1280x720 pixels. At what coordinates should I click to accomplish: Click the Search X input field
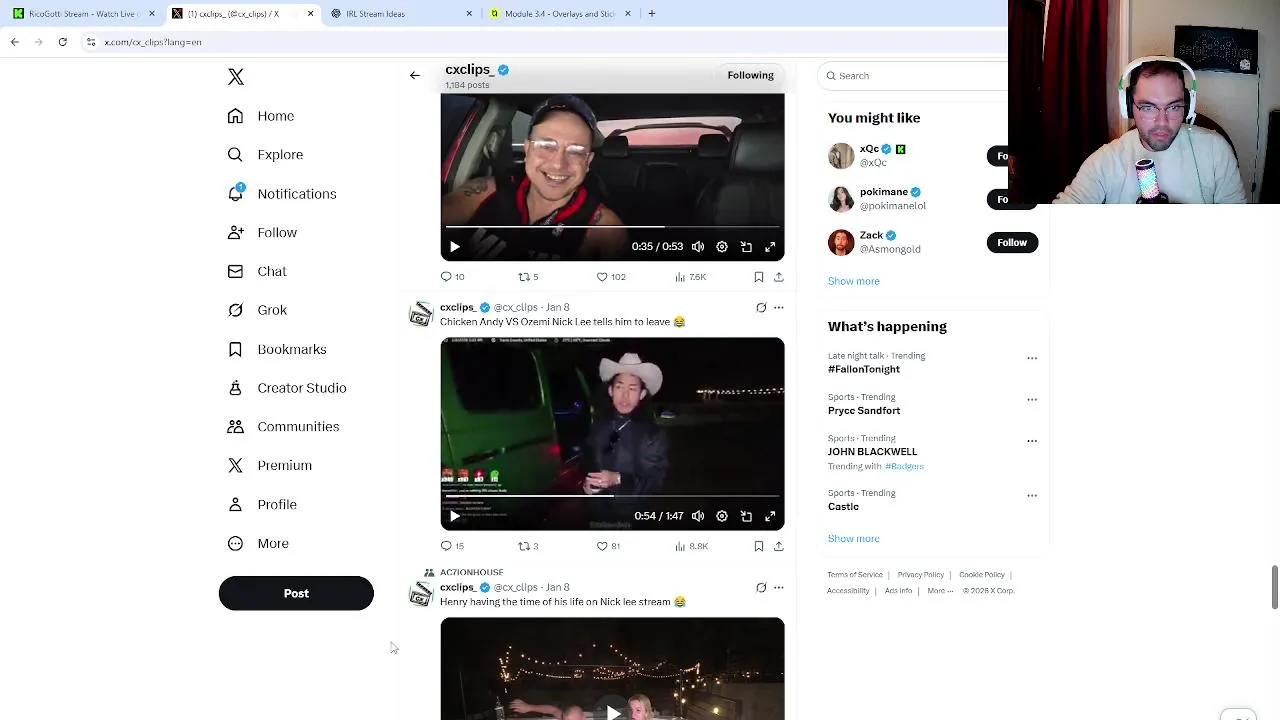coord(915,76)
